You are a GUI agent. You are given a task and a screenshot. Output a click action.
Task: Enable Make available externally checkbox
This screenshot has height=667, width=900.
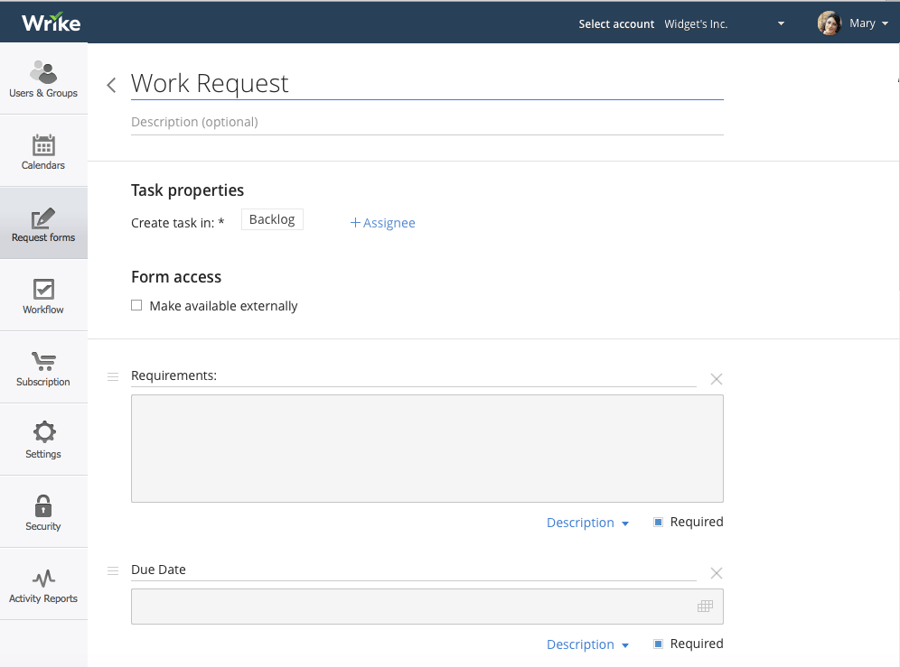(137, 305)
